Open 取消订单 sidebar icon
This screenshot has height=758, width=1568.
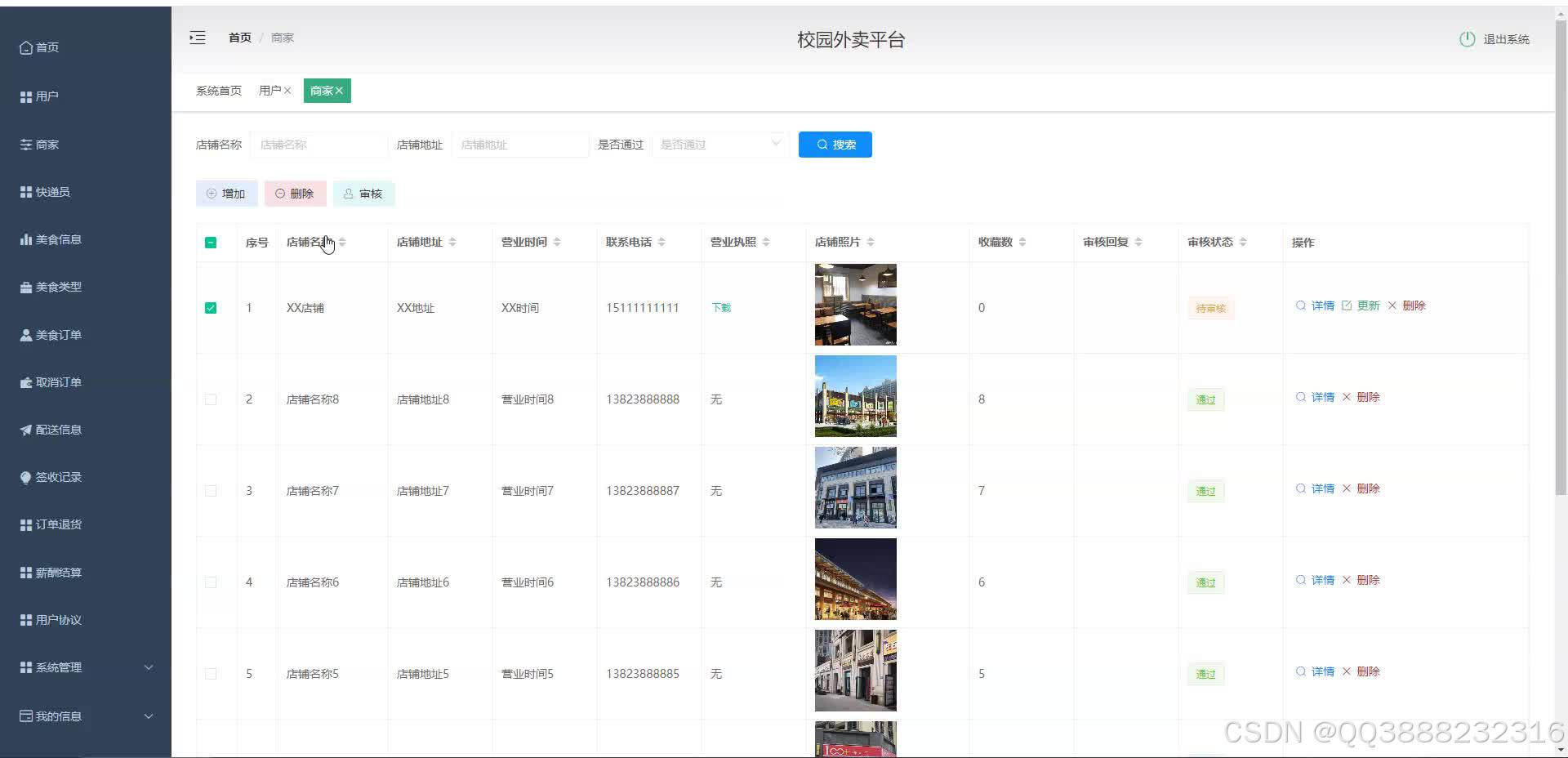(26, 382)
